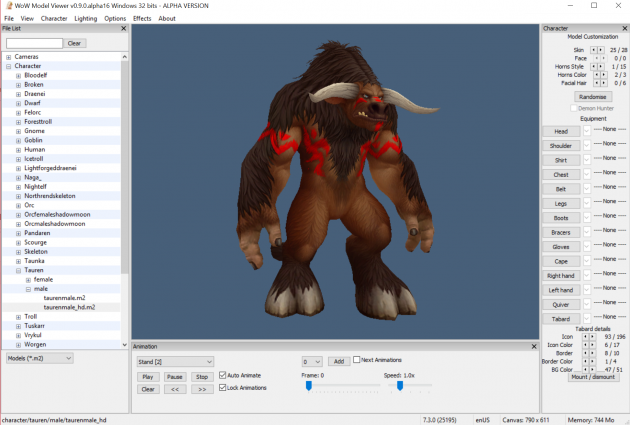630x425 pixels.
Task: Open the Models (*.m2) filter dropdown
Action: [40, 358]
